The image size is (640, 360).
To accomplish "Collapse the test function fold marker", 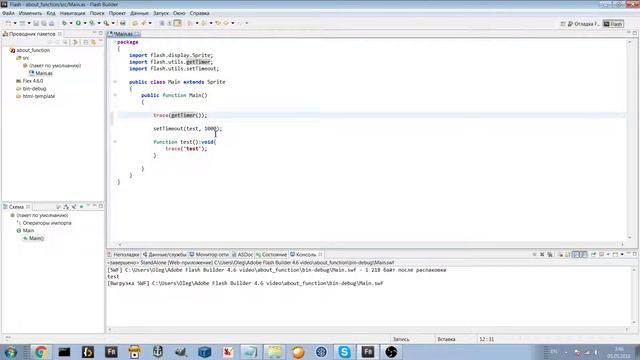I will (x=115, y=142).
